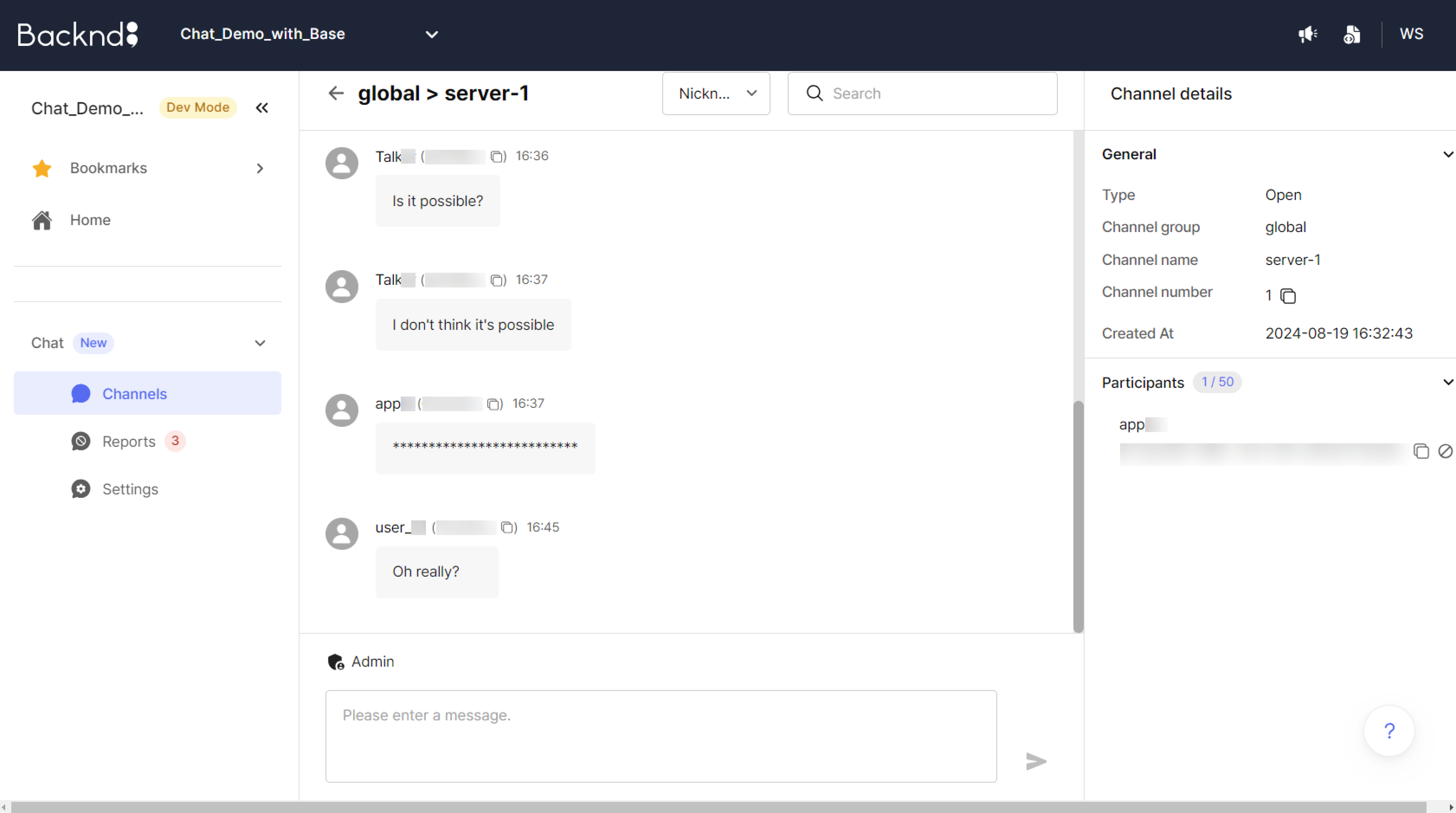
Task: Click the search magnifier icon
Action: click(x=815, y=93)
